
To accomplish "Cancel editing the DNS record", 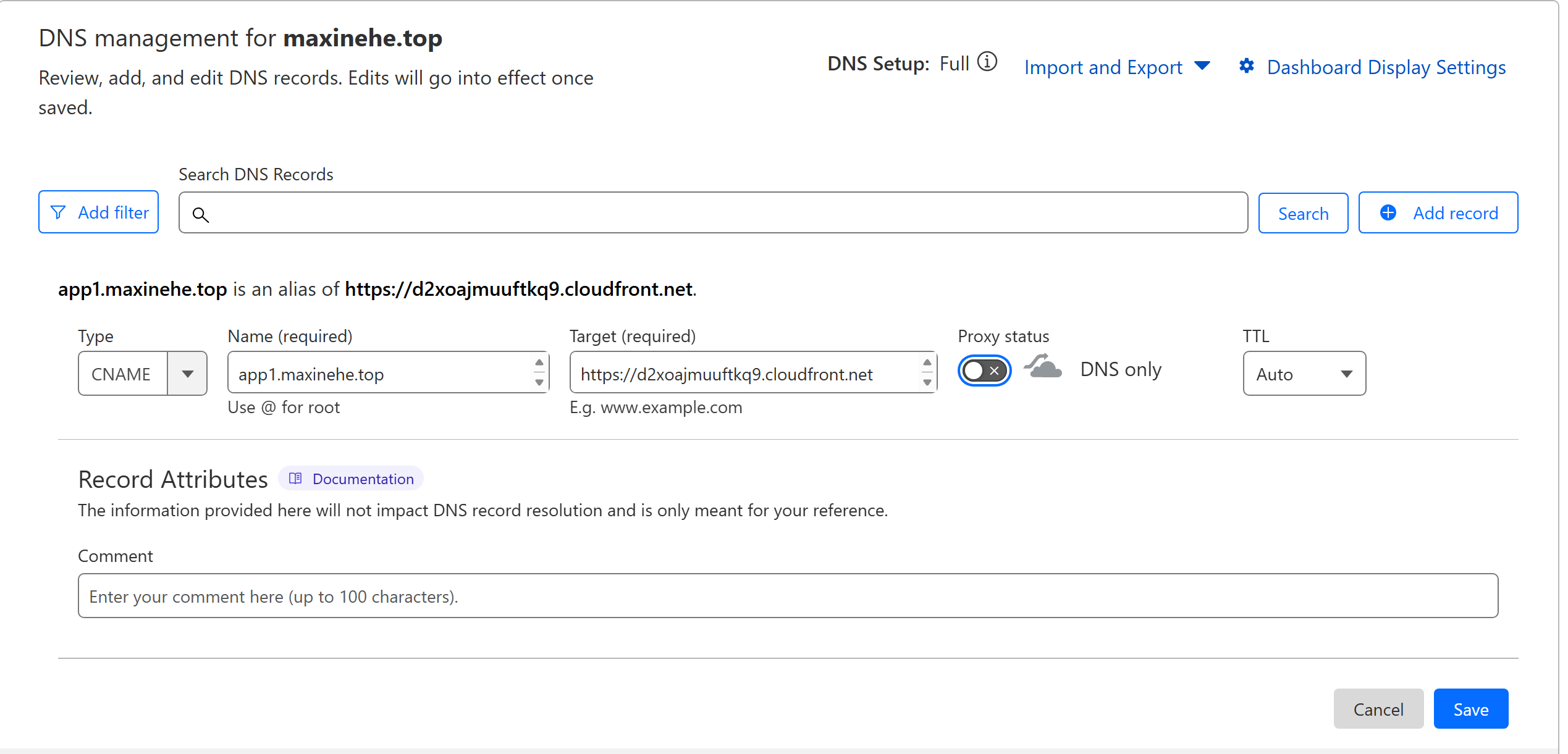I will point(1378,709).
